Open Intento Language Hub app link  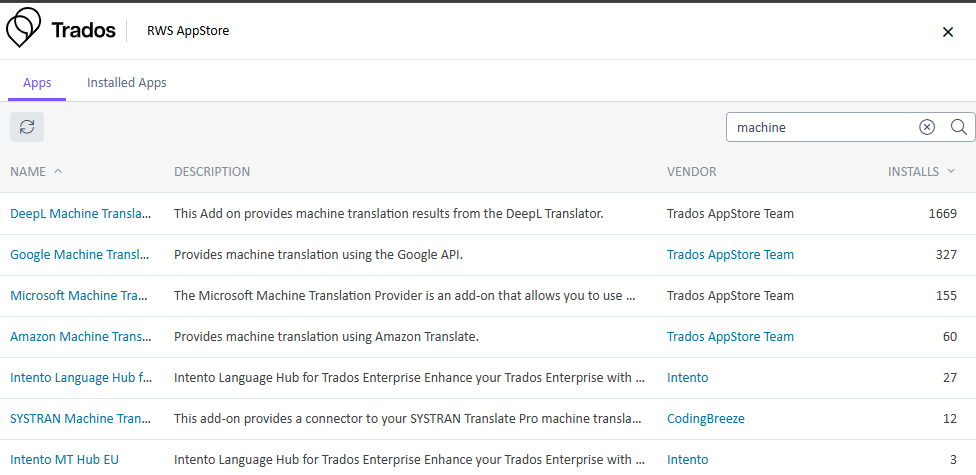80,377
